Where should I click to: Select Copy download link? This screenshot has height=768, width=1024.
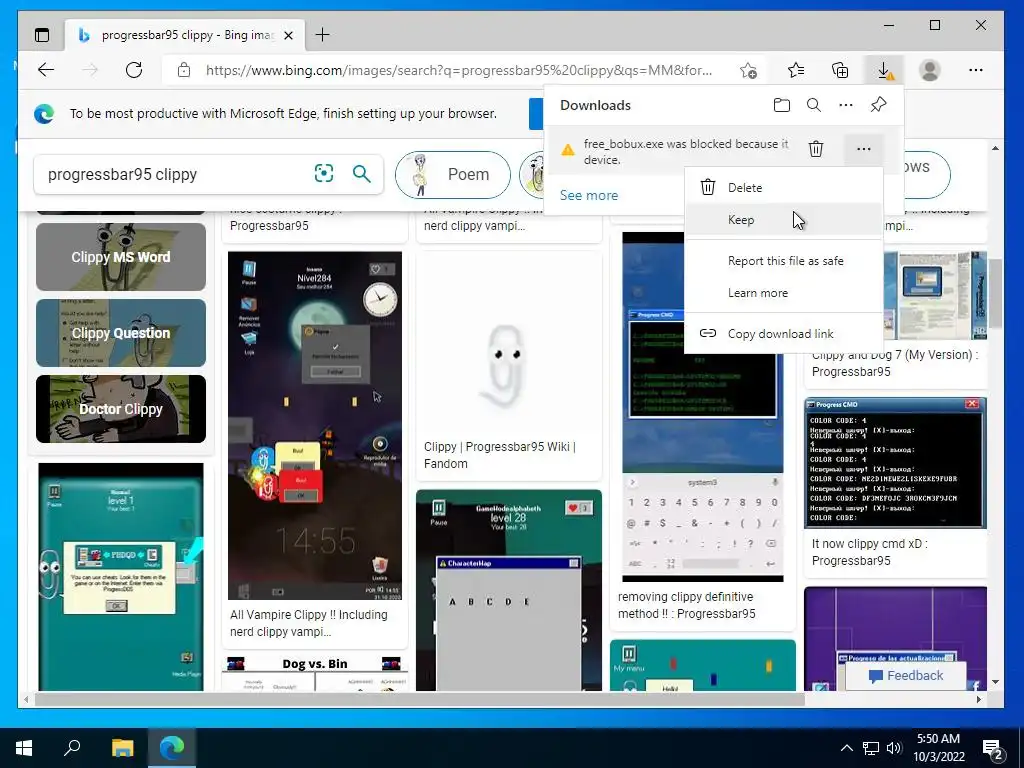784,334
